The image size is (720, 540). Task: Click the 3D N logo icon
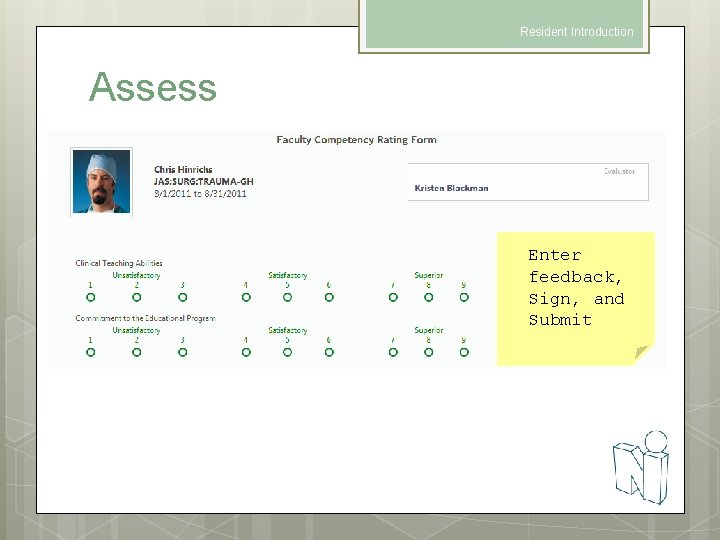pyautogui.click(x=641, y=467)
